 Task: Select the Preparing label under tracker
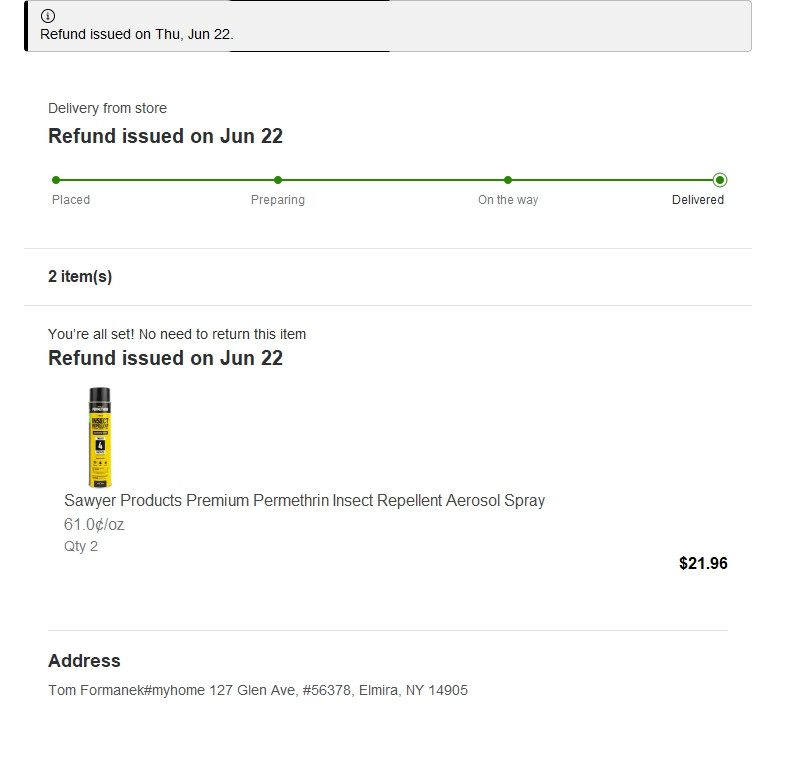278,200
